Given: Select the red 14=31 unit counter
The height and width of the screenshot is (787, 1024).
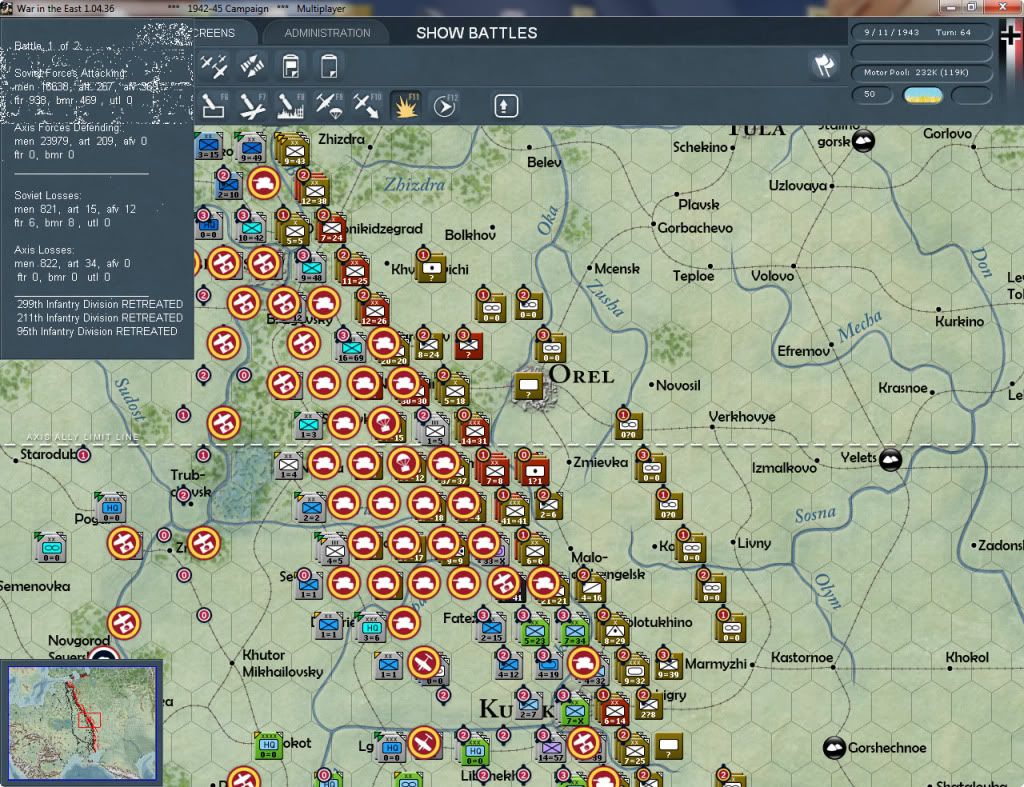Looking at the screenshot, I should click(x=475, y=430).
